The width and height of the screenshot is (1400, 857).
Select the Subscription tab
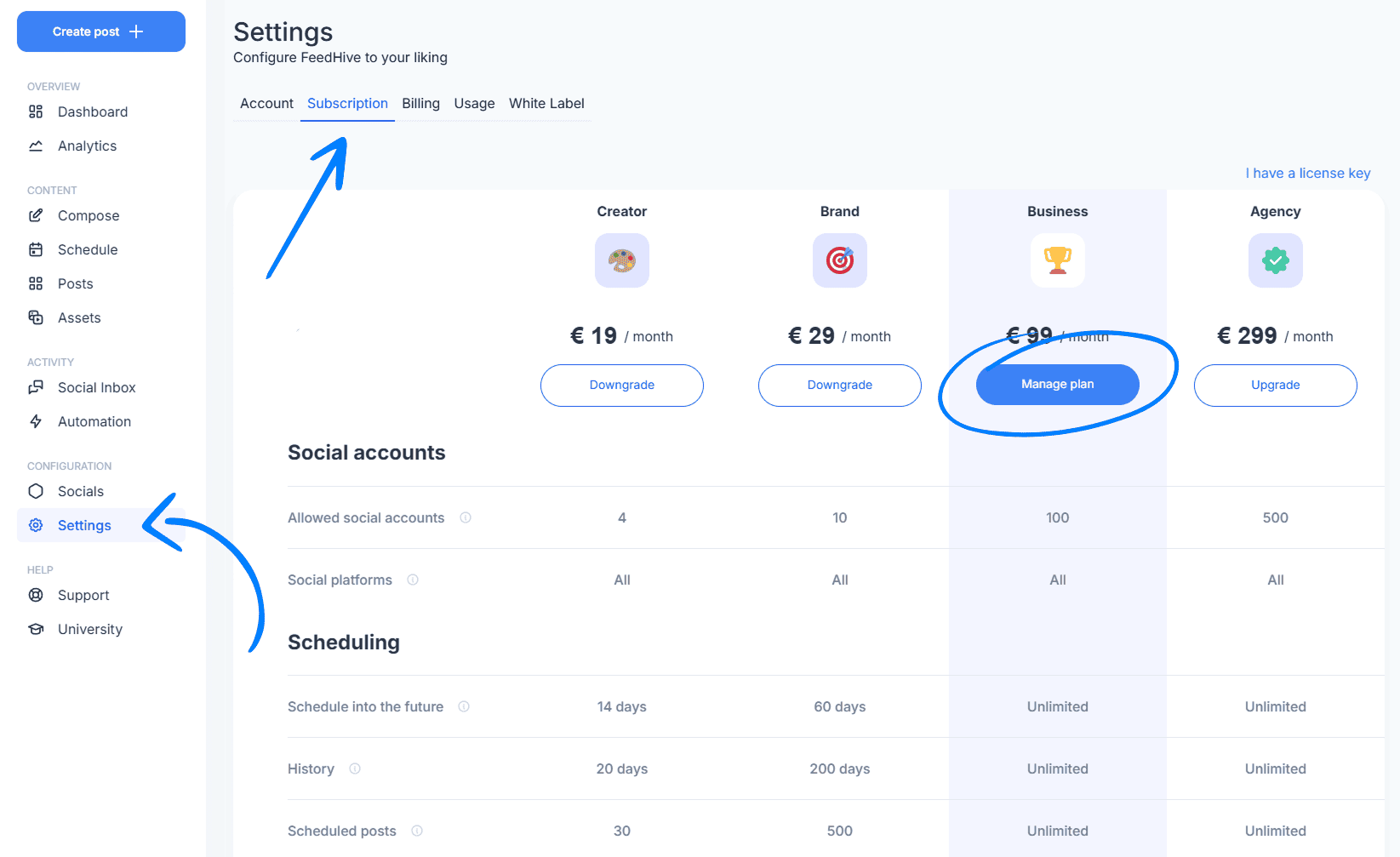tap(347, 103)
